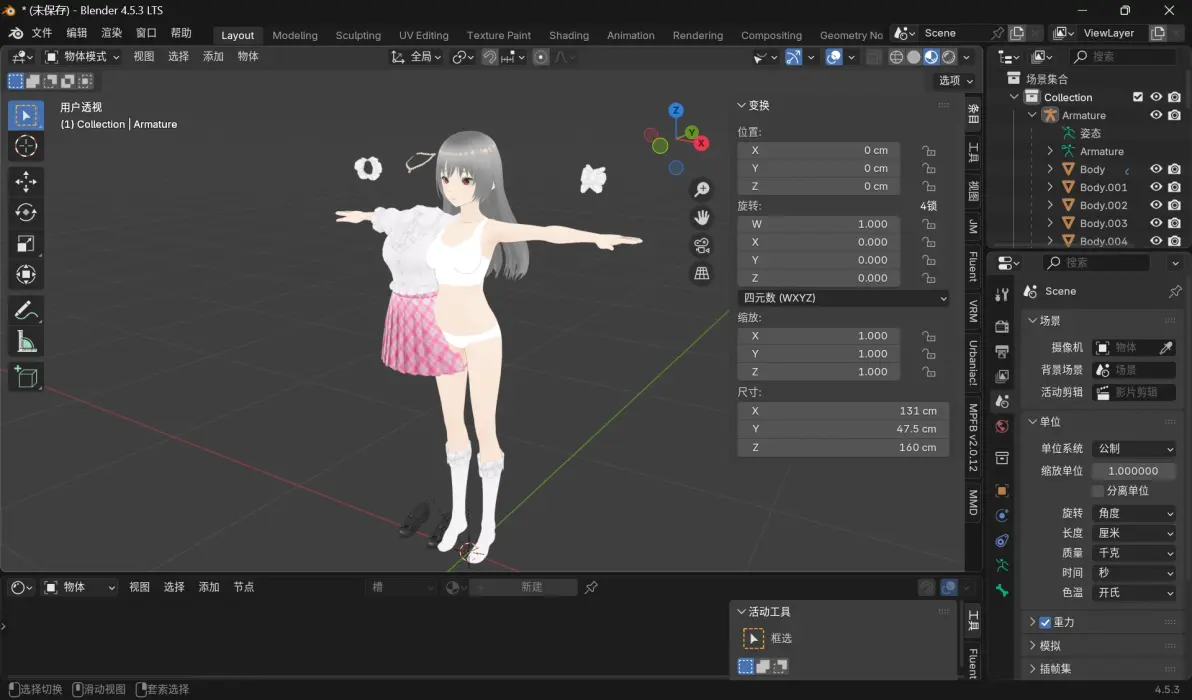Click the camera eyedropper icon
This screenshot has height=700, width=1192.
pyautogui.click(x=1165, y=347)
